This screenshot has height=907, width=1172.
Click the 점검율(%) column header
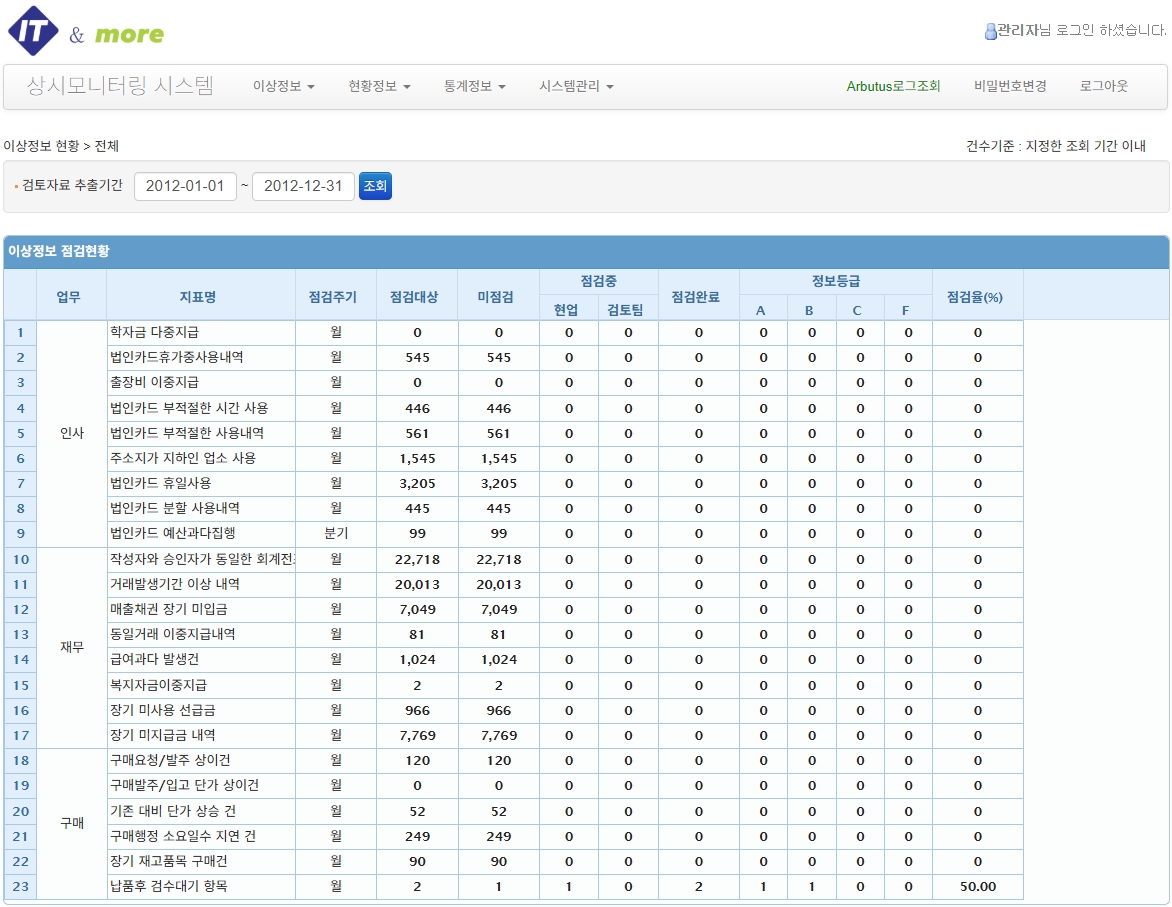[978, 296]
